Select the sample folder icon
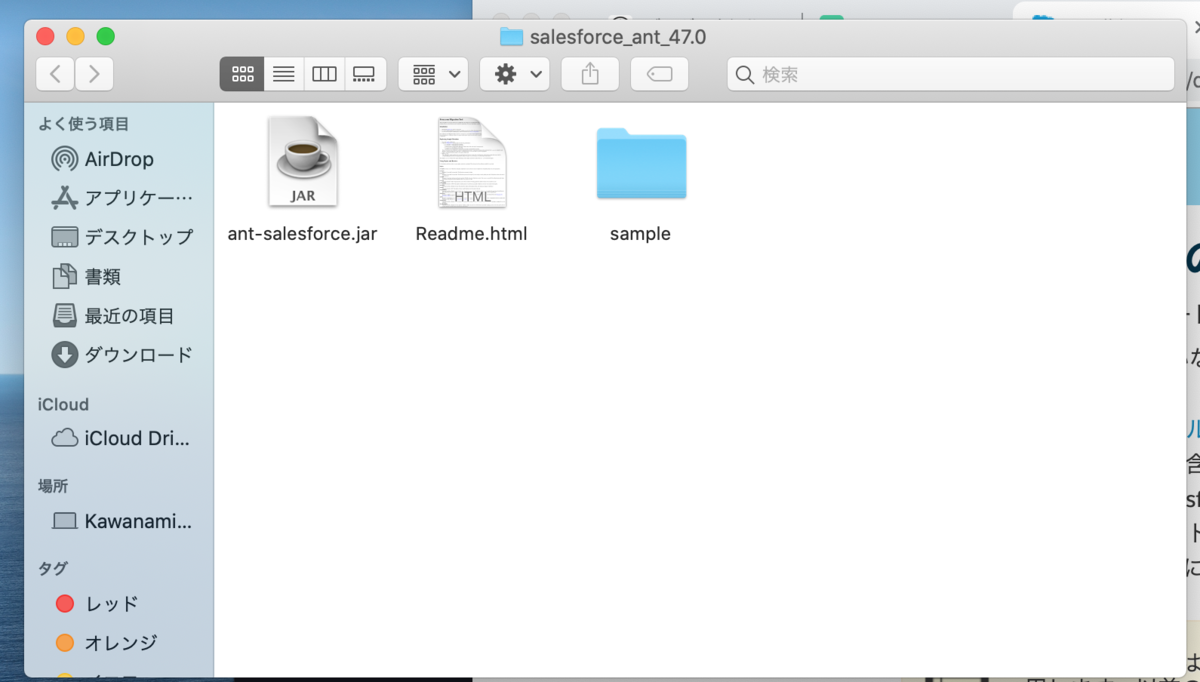Viewport: 1200px width, 682px height. pyautogui.click(x=641, y=164)
